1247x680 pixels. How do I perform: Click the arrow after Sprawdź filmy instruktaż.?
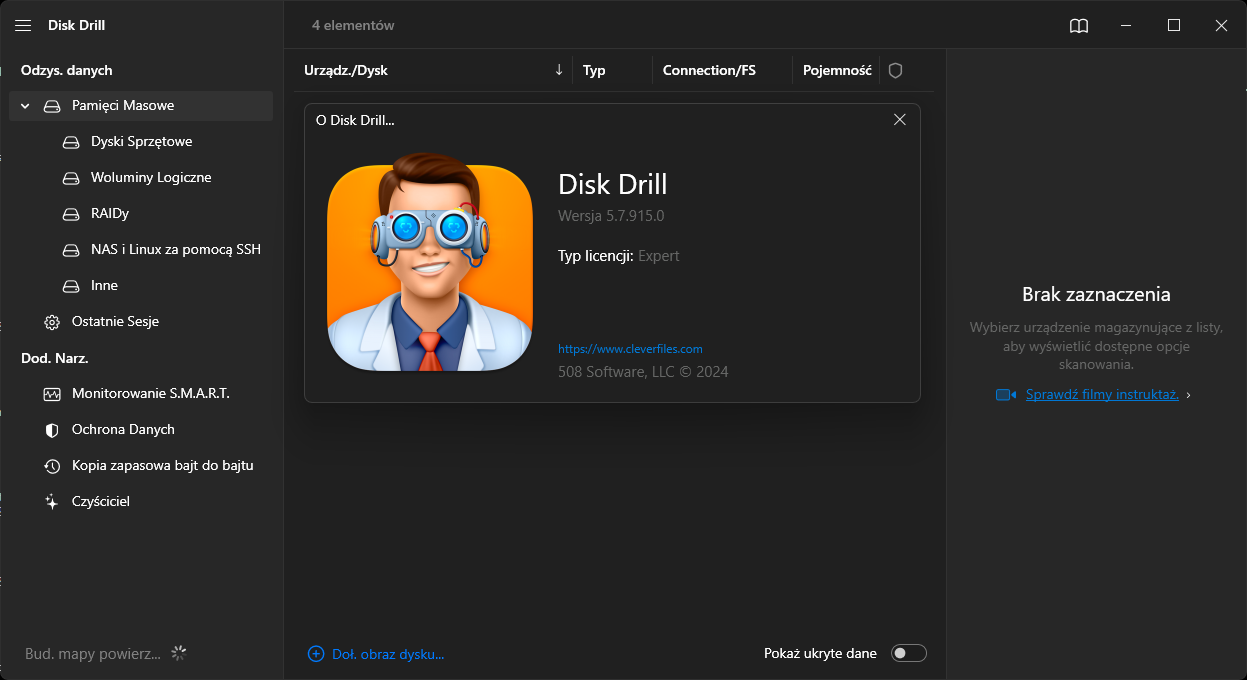tap(1188, 395)
